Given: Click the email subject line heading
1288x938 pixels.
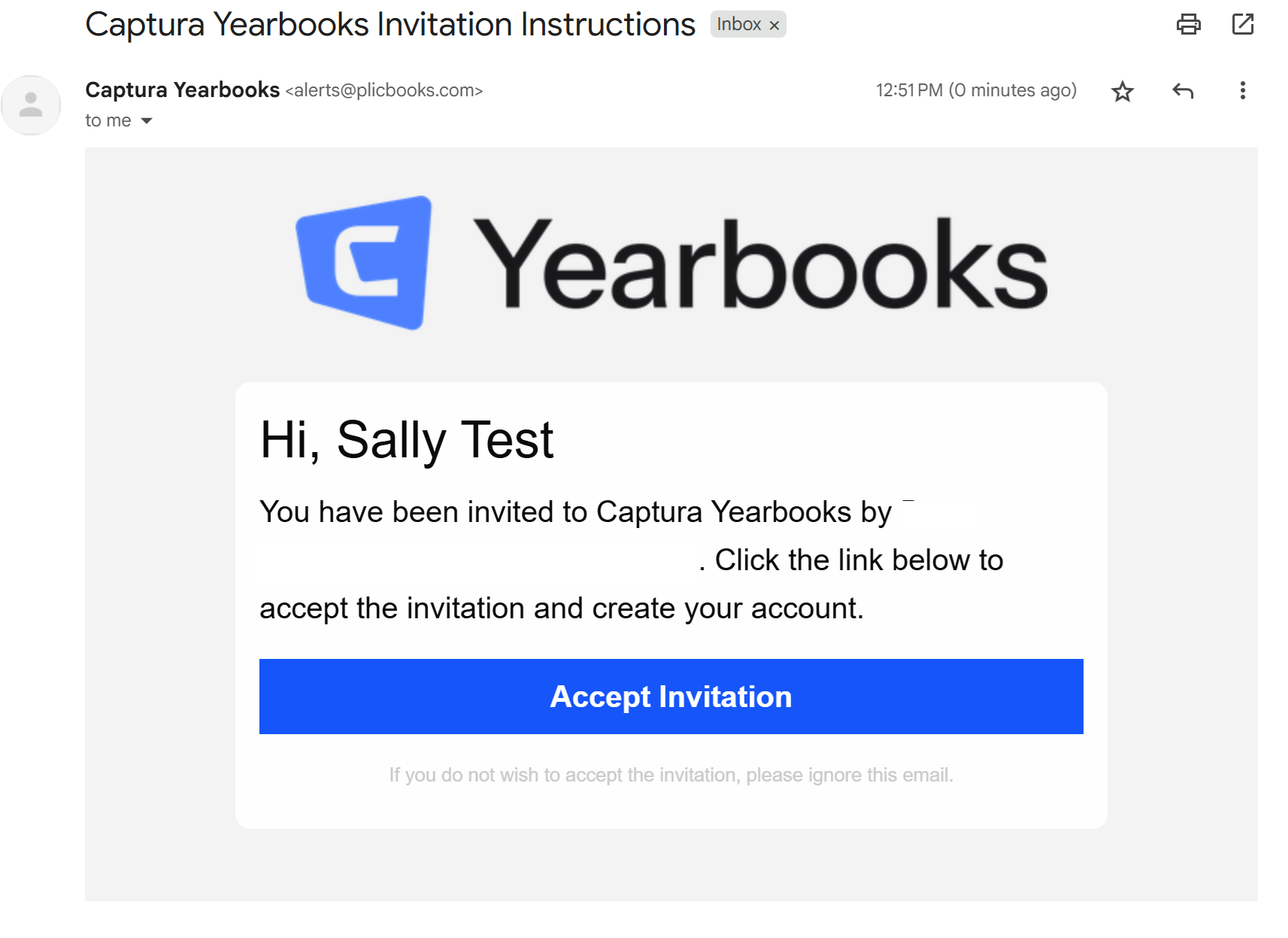Looking at the screenshot, I should click(390, 25).
